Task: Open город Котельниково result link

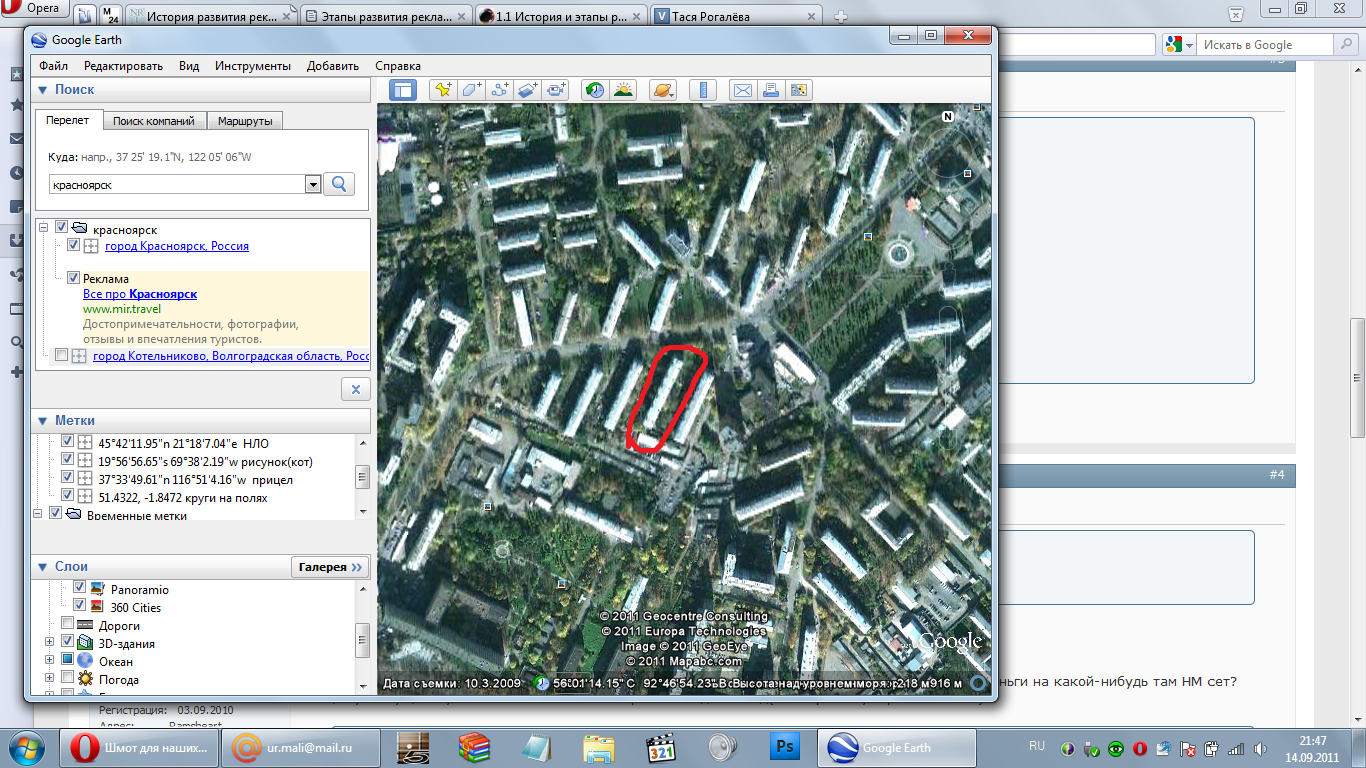Action: point(232,356)
